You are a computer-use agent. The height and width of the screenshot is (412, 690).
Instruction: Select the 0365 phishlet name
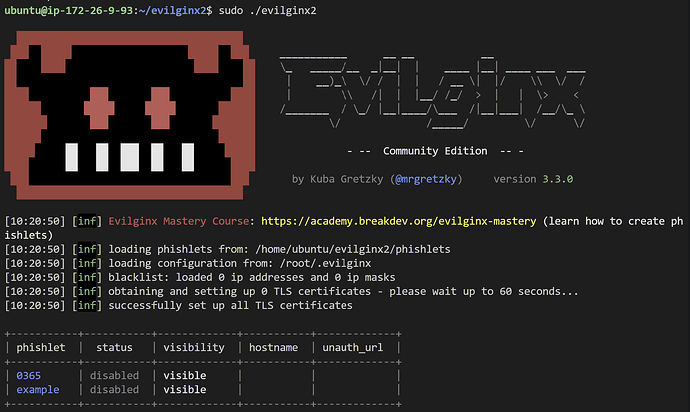29,376
